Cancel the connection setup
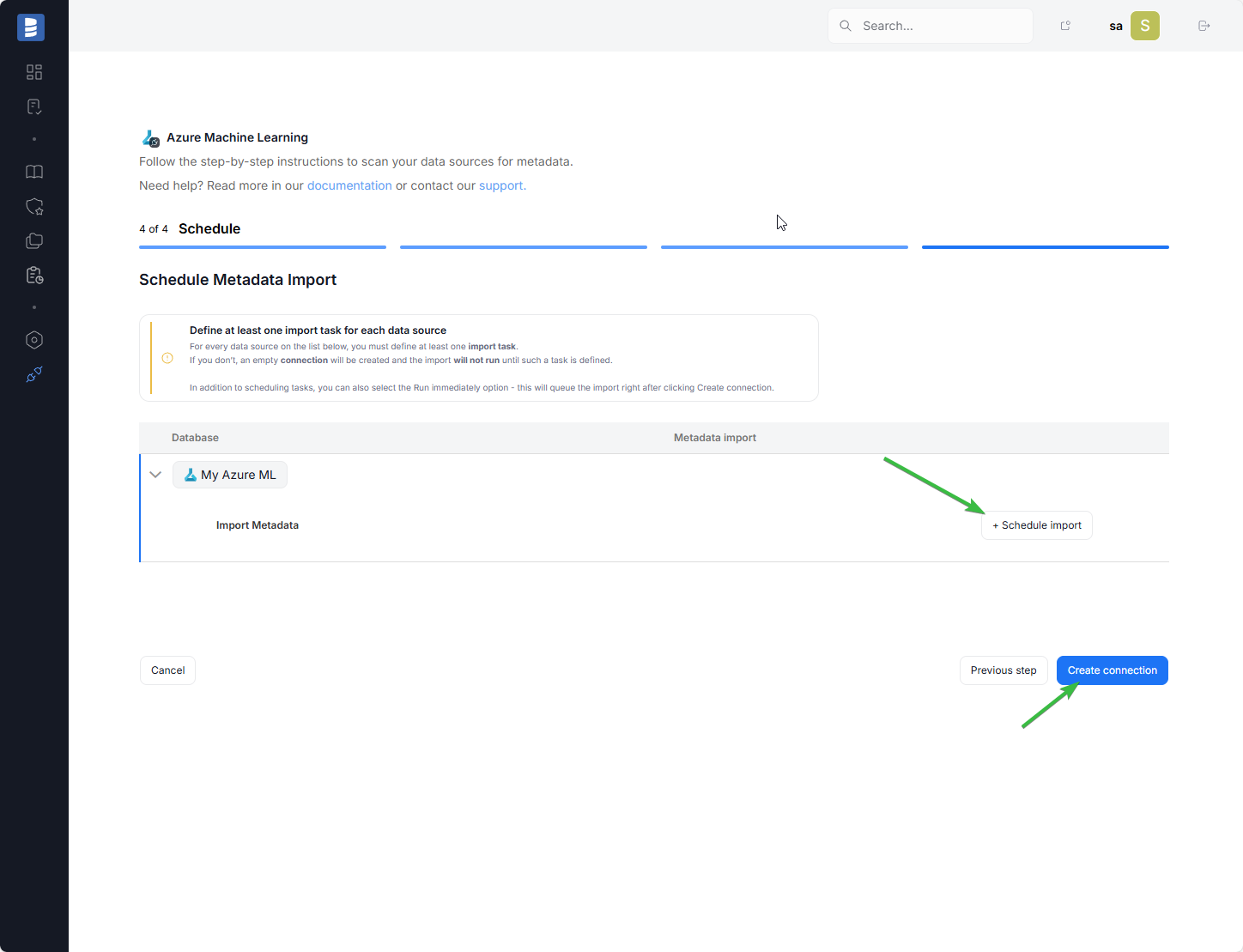1243x952 pixels. click(x=167, y=670)
